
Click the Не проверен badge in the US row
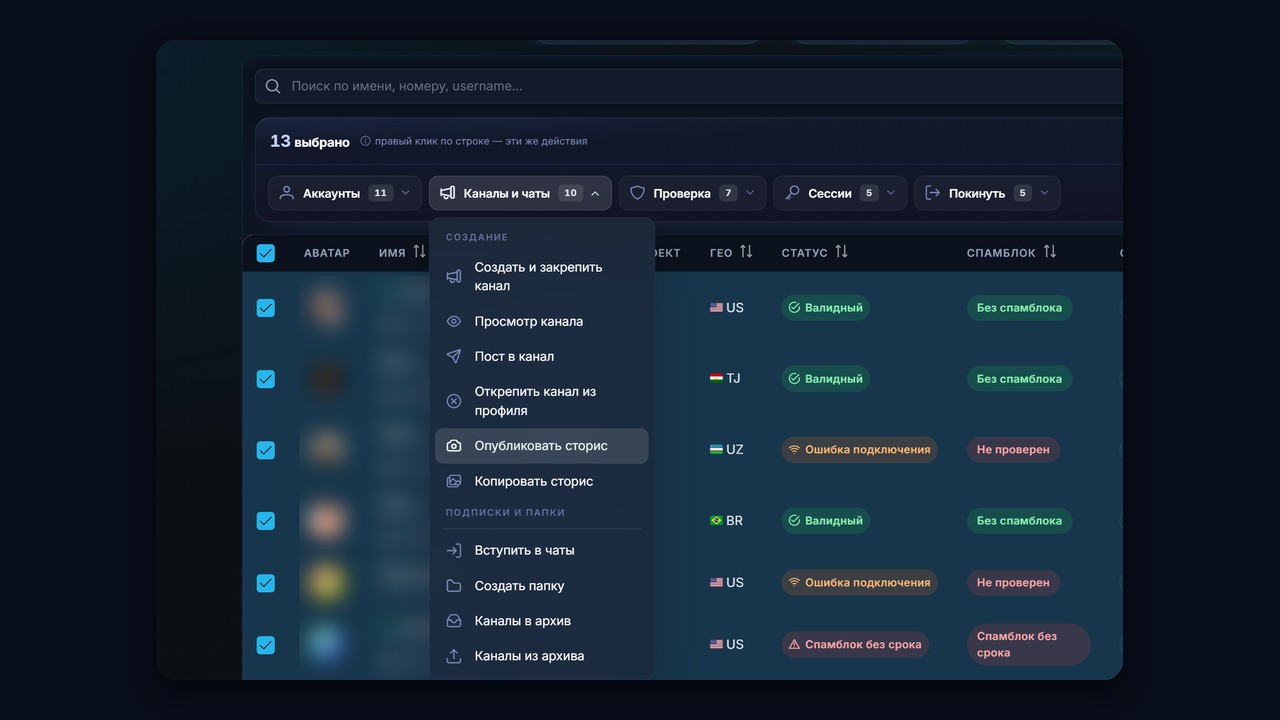pyautogui.click(x=1013, y=583)
